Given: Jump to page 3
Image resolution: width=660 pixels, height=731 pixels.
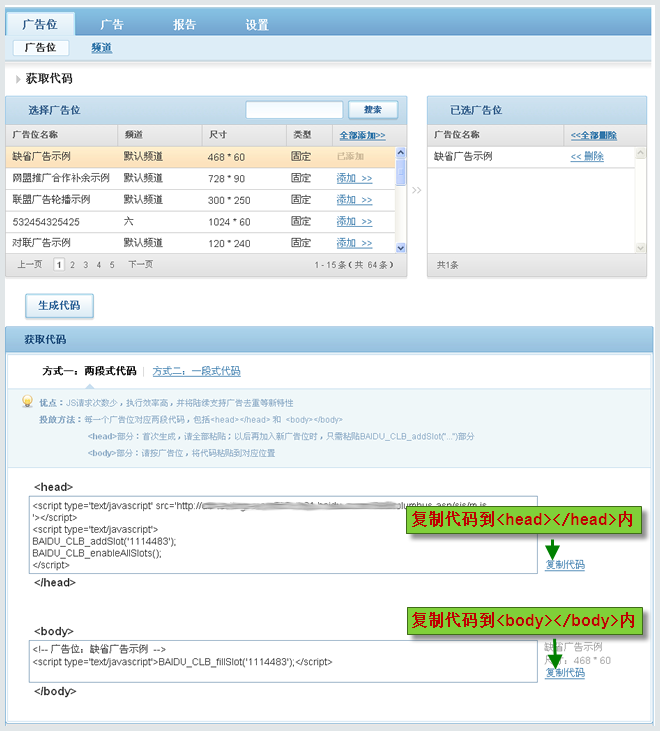Looking at the screenshot, I should [x=86, y=265].
